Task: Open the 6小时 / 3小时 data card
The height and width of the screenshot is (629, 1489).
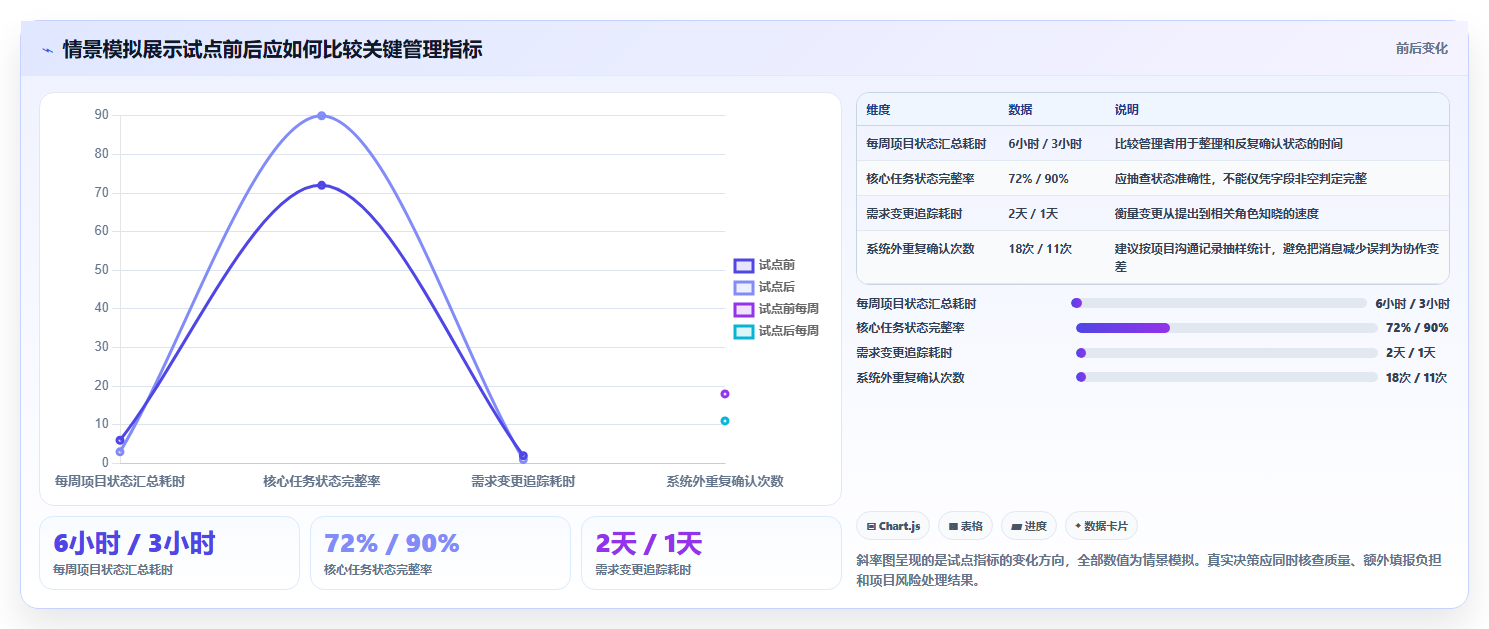Action: [x=169, y=553]
